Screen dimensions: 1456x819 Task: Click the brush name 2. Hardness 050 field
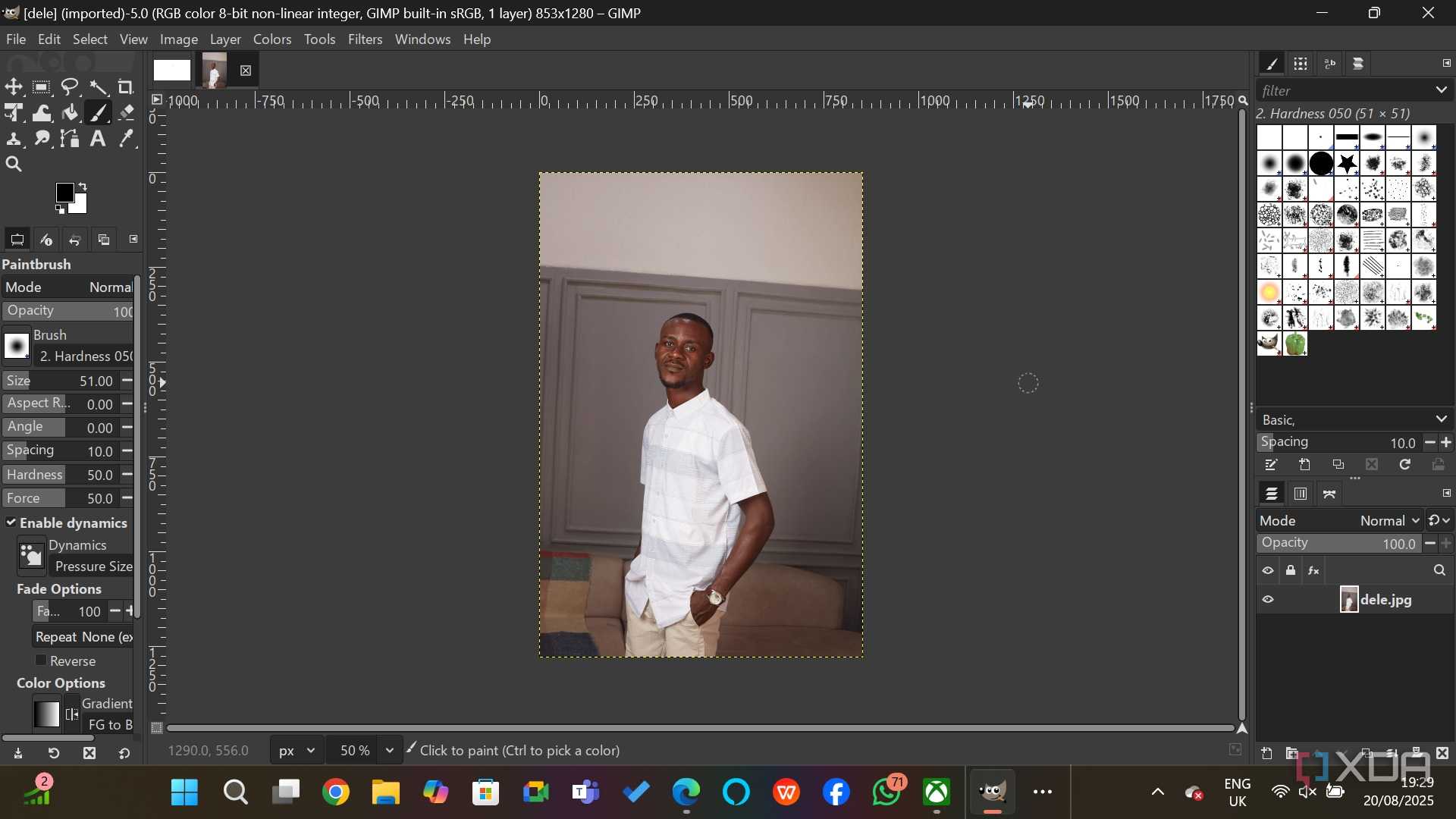tap(84, 356)
